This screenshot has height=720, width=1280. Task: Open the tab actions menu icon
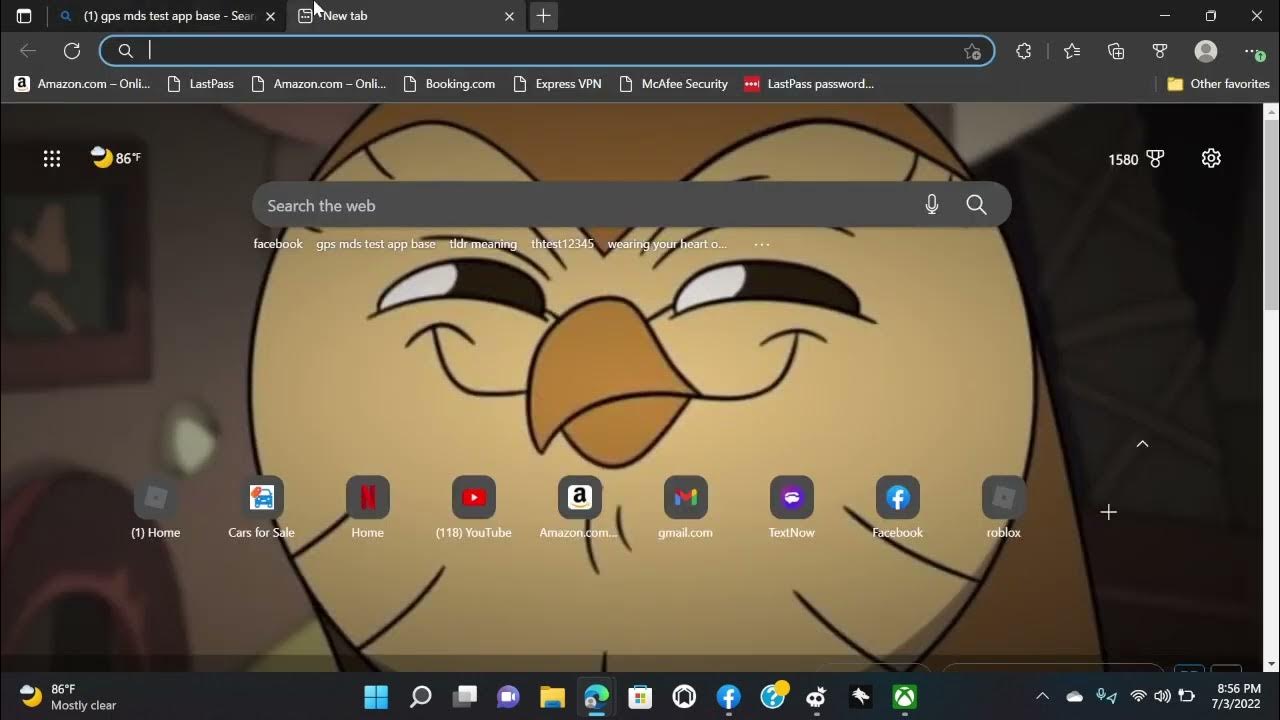(x=24, y=16)
